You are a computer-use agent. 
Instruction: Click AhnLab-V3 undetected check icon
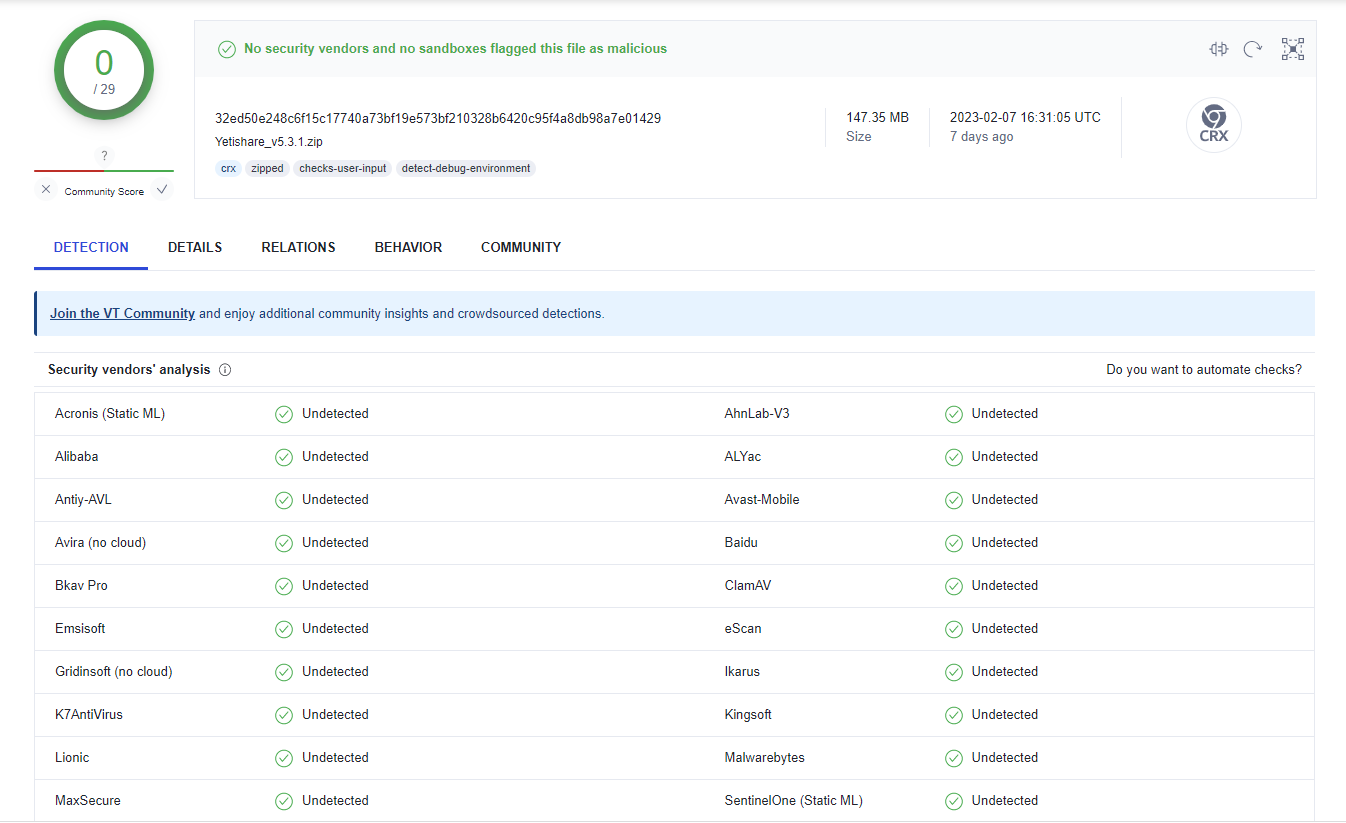(x=954, y=414)
